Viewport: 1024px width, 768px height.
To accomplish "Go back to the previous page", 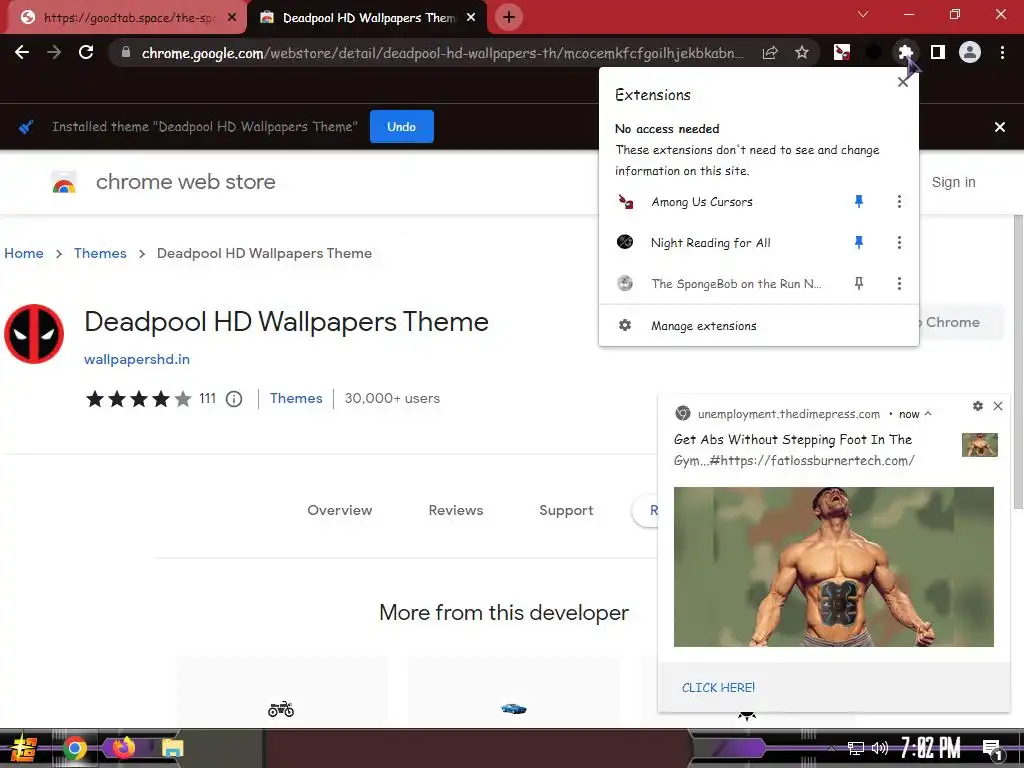I will click(22, 52).
